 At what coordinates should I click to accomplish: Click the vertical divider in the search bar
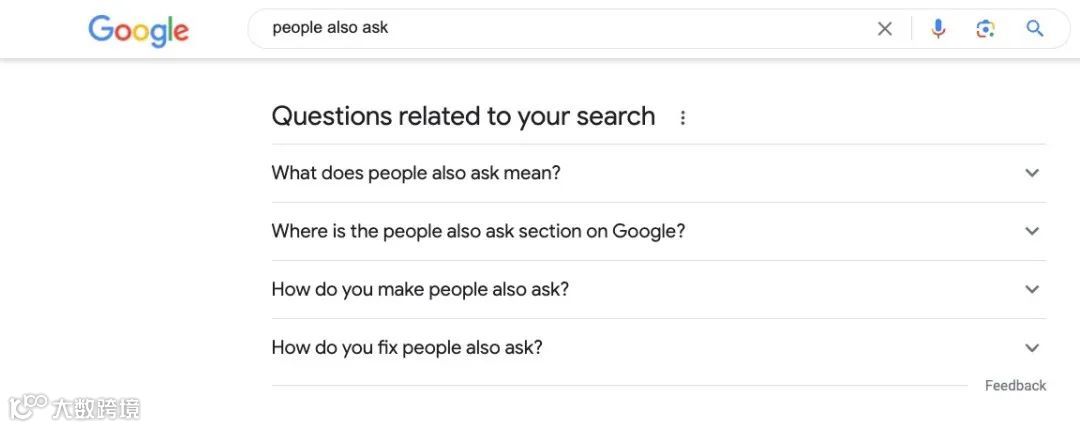(912, 29)
